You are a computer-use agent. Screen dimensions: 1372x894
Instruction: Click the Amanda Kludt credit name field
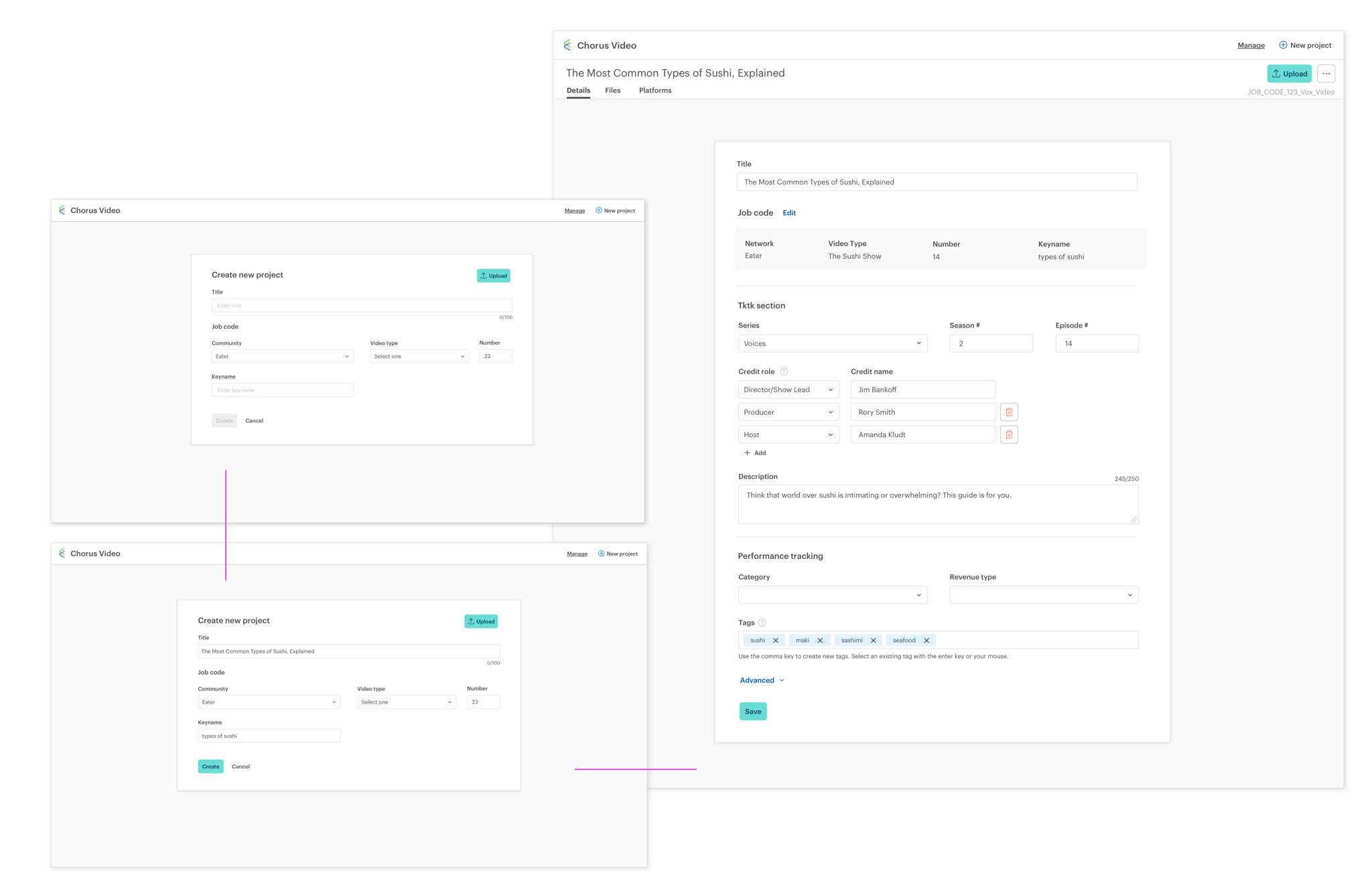point(923,435)
